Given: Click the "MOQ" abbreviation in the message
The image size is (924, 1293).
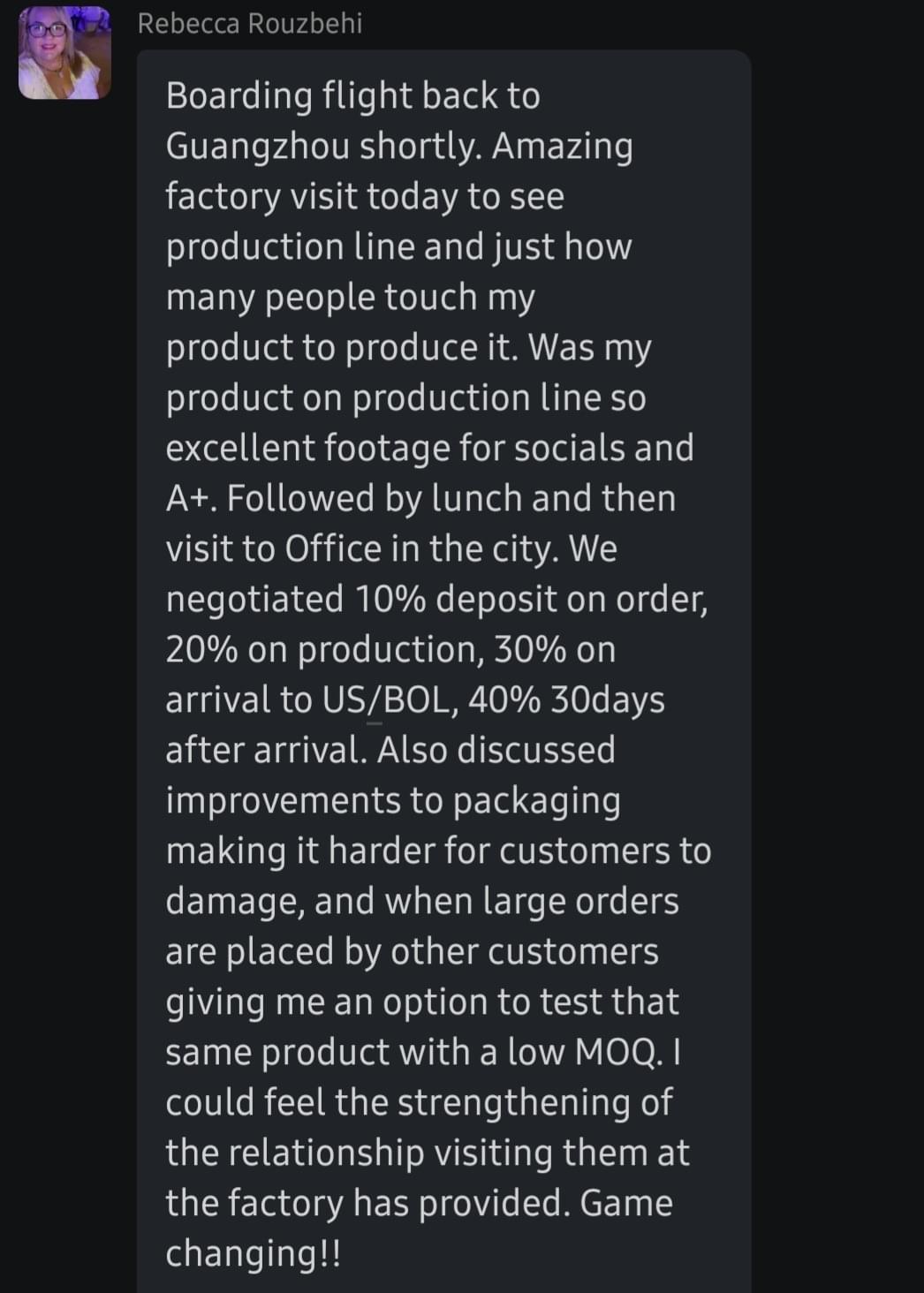Looking at the screenshot, I should (616, 1053).
